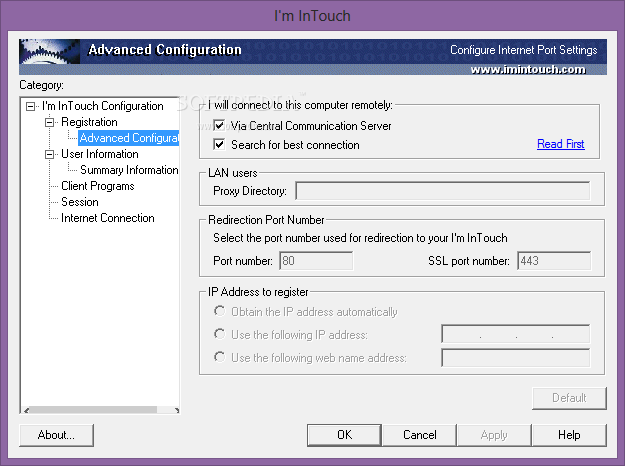Click the tree scrollbar left arrow
The image size is (625, 466).
coord(26,410)
